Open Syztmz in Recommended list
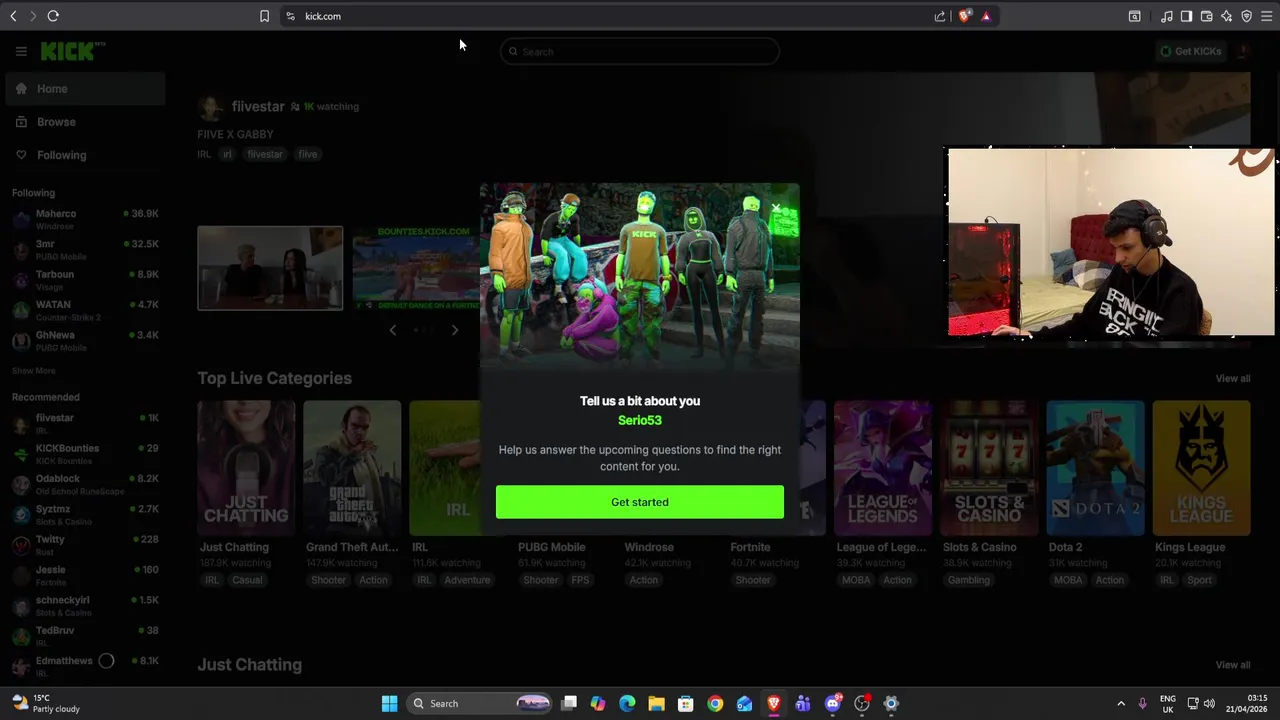 click(x=85, y=514)
